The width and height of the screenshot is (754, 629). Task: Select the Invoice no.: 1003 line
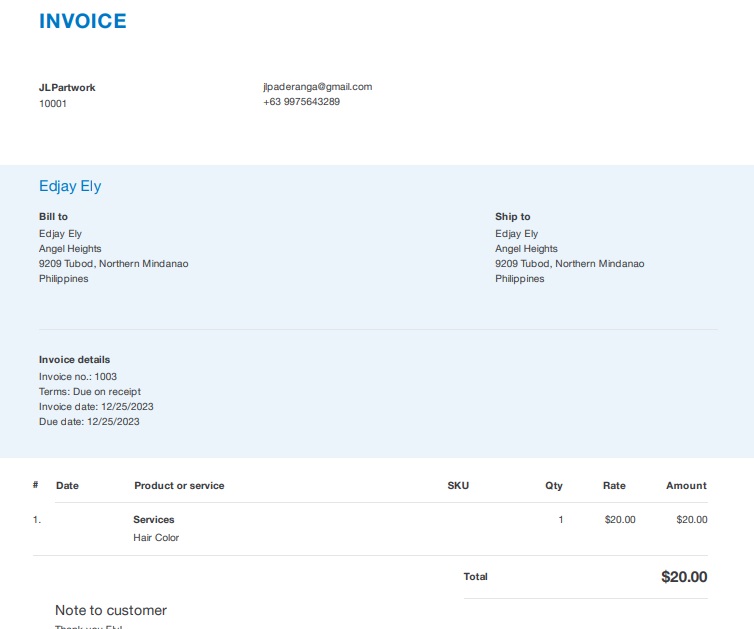tap(78, 377)
